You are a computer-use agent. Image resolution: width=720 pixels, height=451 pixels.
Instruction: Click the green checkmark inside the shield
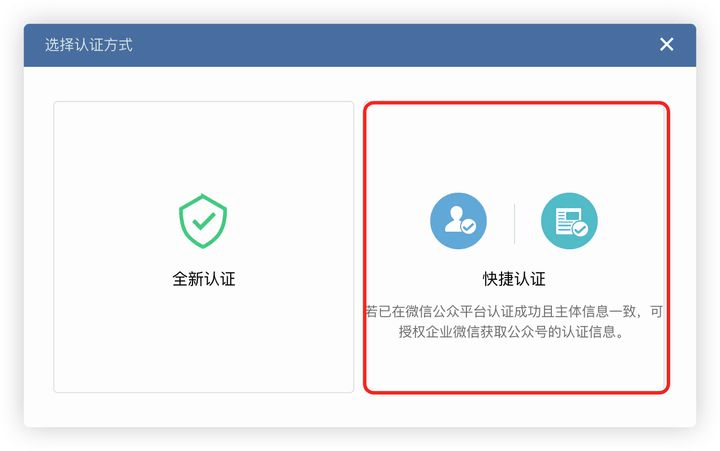(204, 221)
